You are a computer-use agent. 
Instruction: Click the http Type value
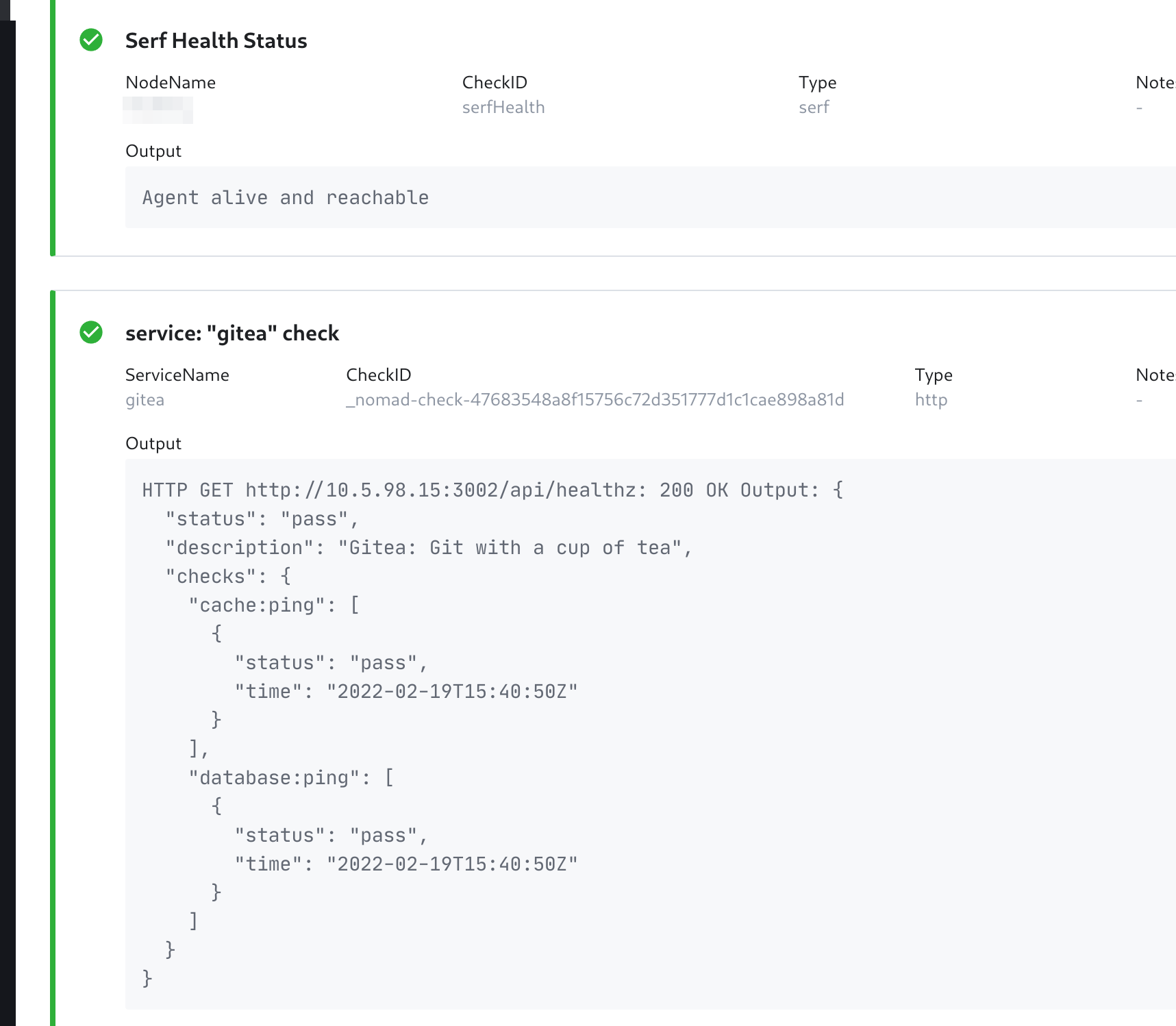click(x=931, y=400)
